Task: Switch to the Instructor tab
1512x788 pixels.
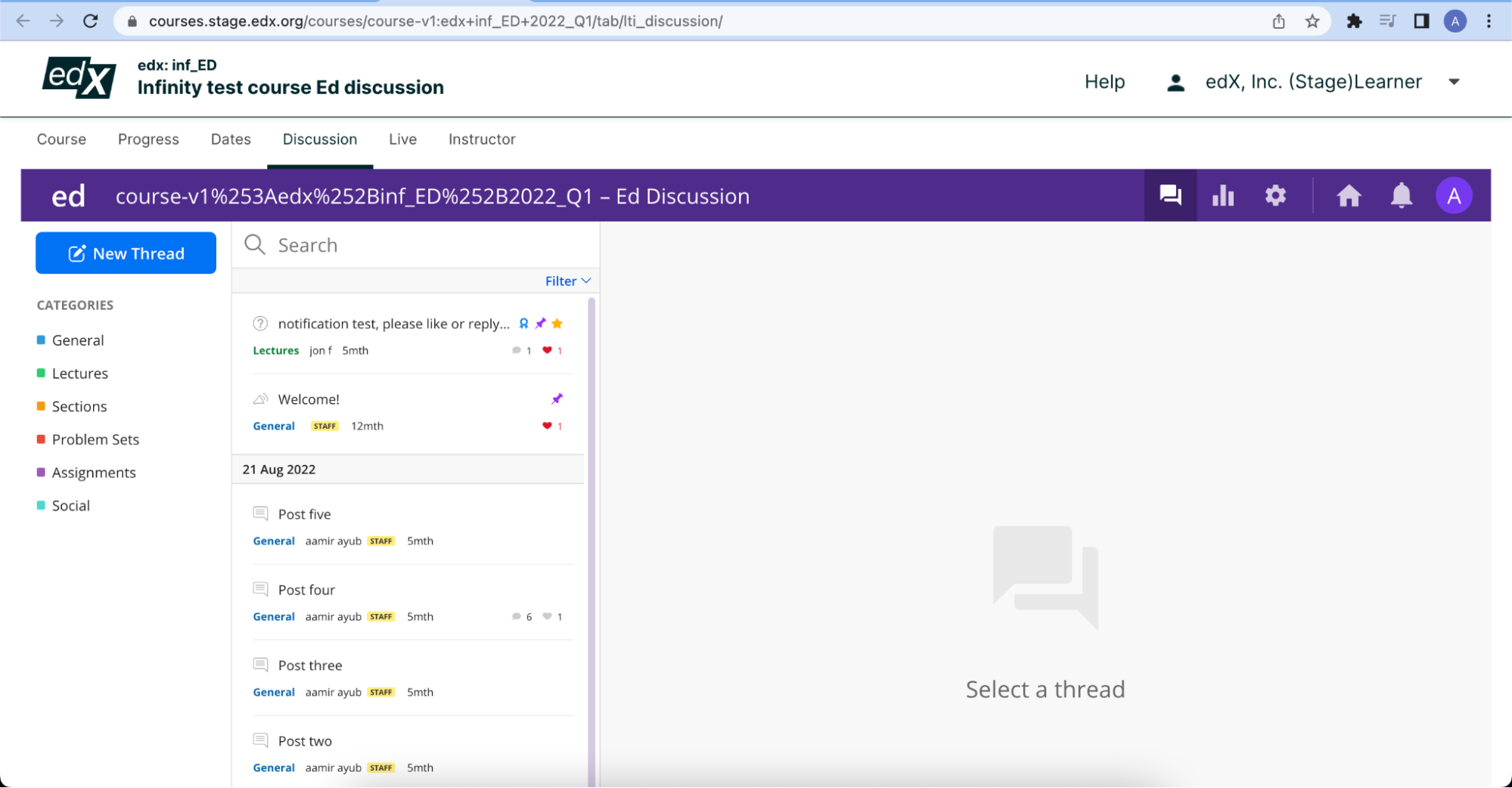Action: point(482,139)
